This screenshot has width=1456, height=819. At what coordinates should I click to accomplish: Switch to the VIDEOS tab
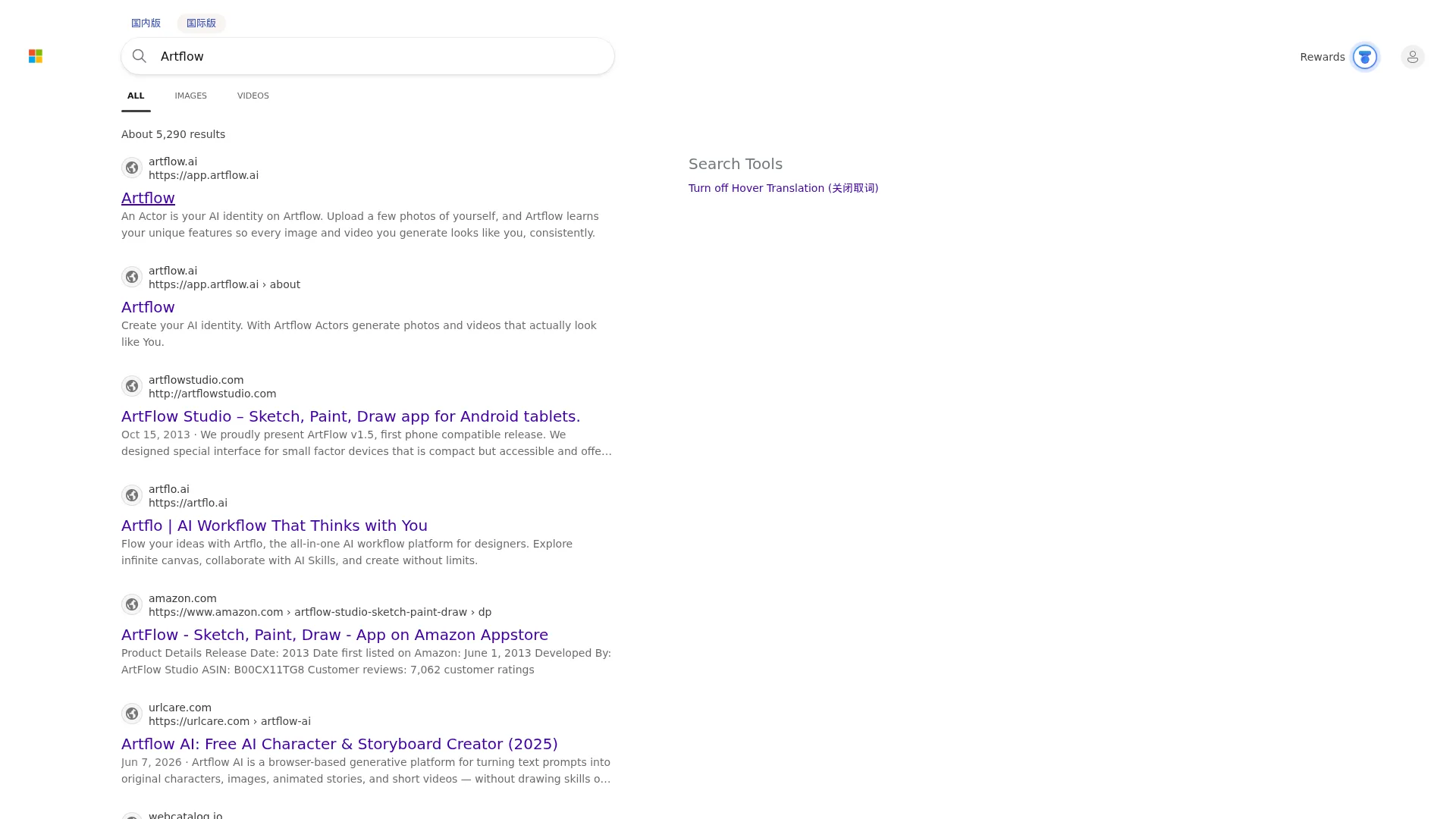253,96
